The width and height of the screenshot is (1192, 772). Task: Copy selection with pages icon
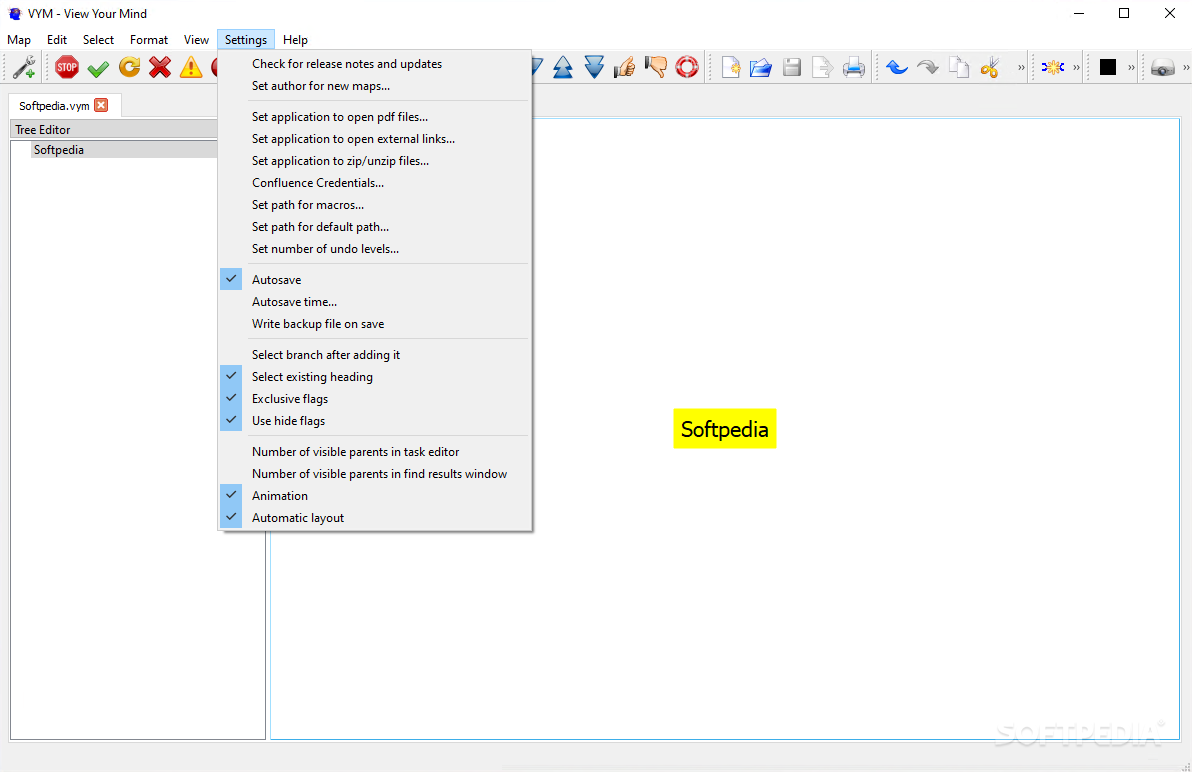coord(959,68)
